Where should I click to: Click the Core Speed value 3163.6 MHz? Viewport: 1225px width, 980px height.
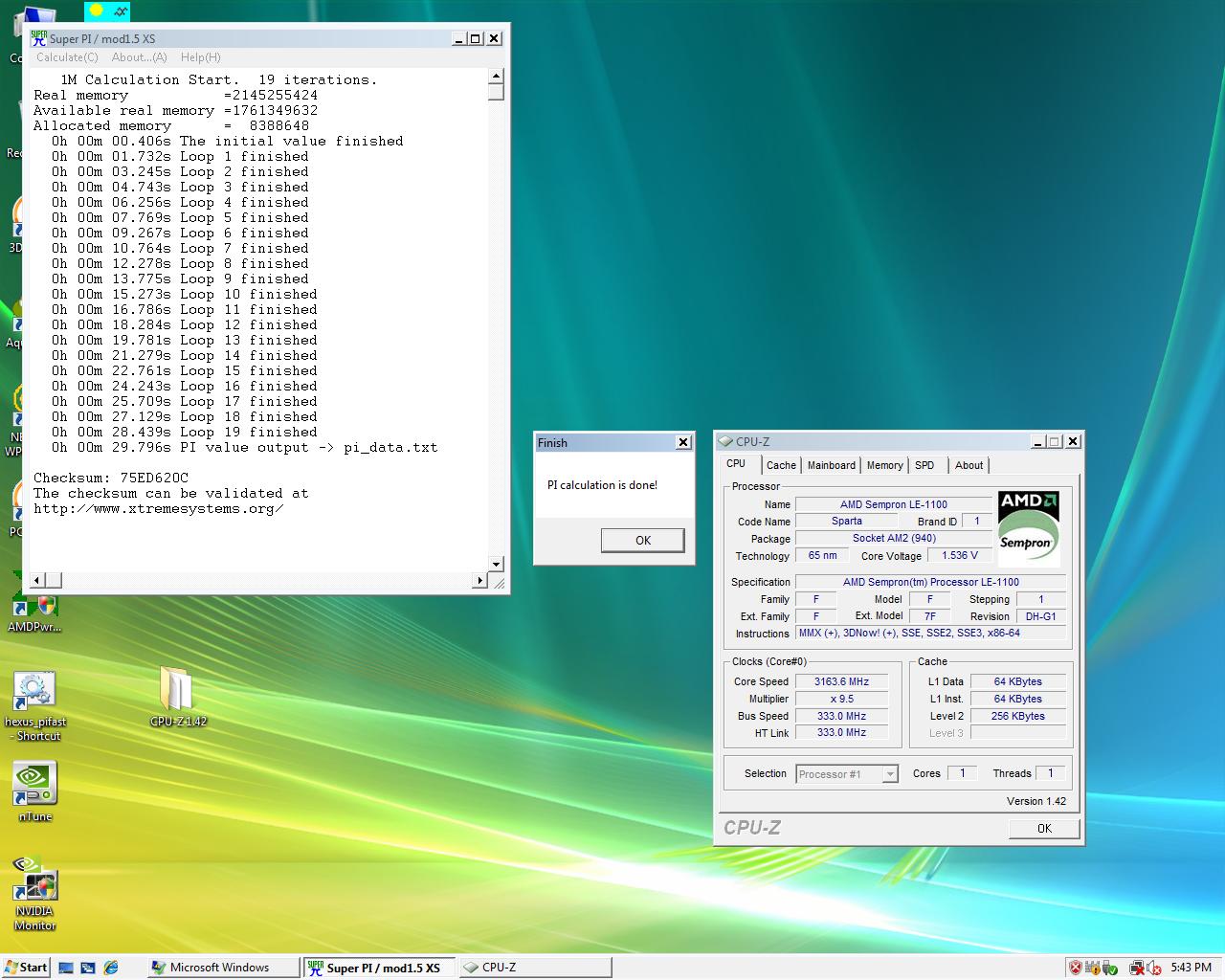(x=841, y=681)
